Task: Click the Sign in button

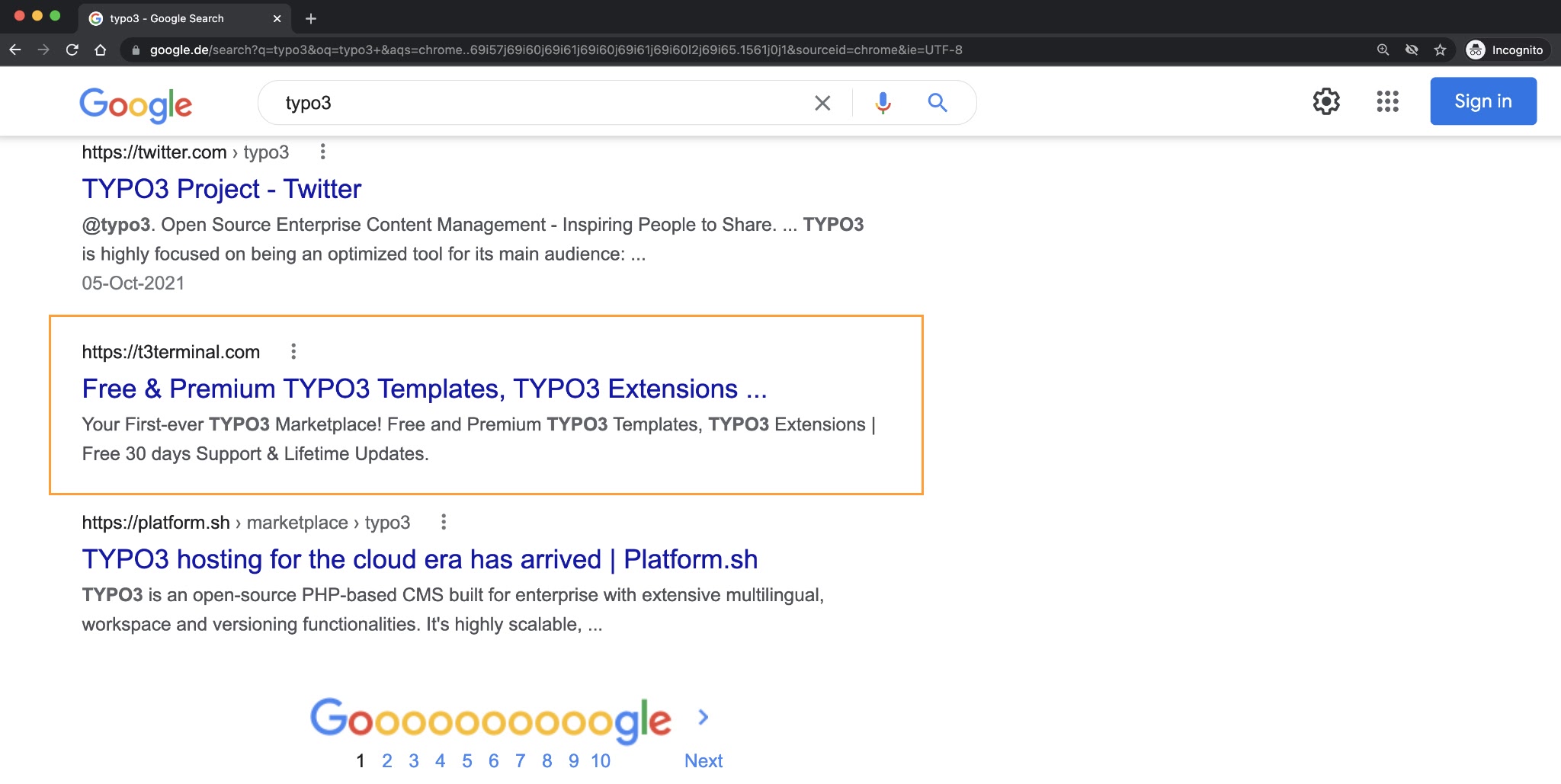Action: [x=1482, y=101]
